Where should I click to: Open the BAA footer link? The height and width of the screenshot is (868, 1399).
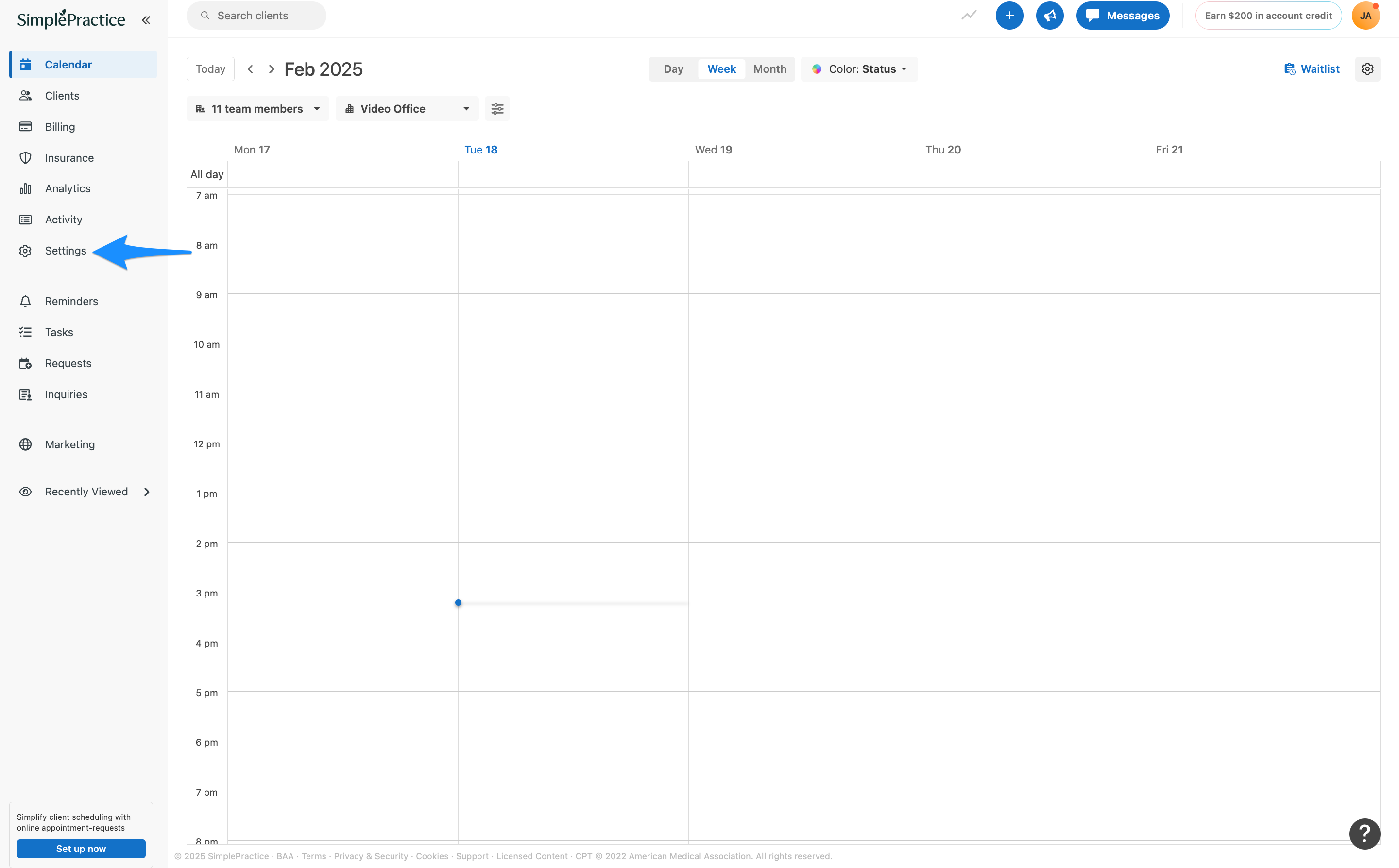point(285,856)
